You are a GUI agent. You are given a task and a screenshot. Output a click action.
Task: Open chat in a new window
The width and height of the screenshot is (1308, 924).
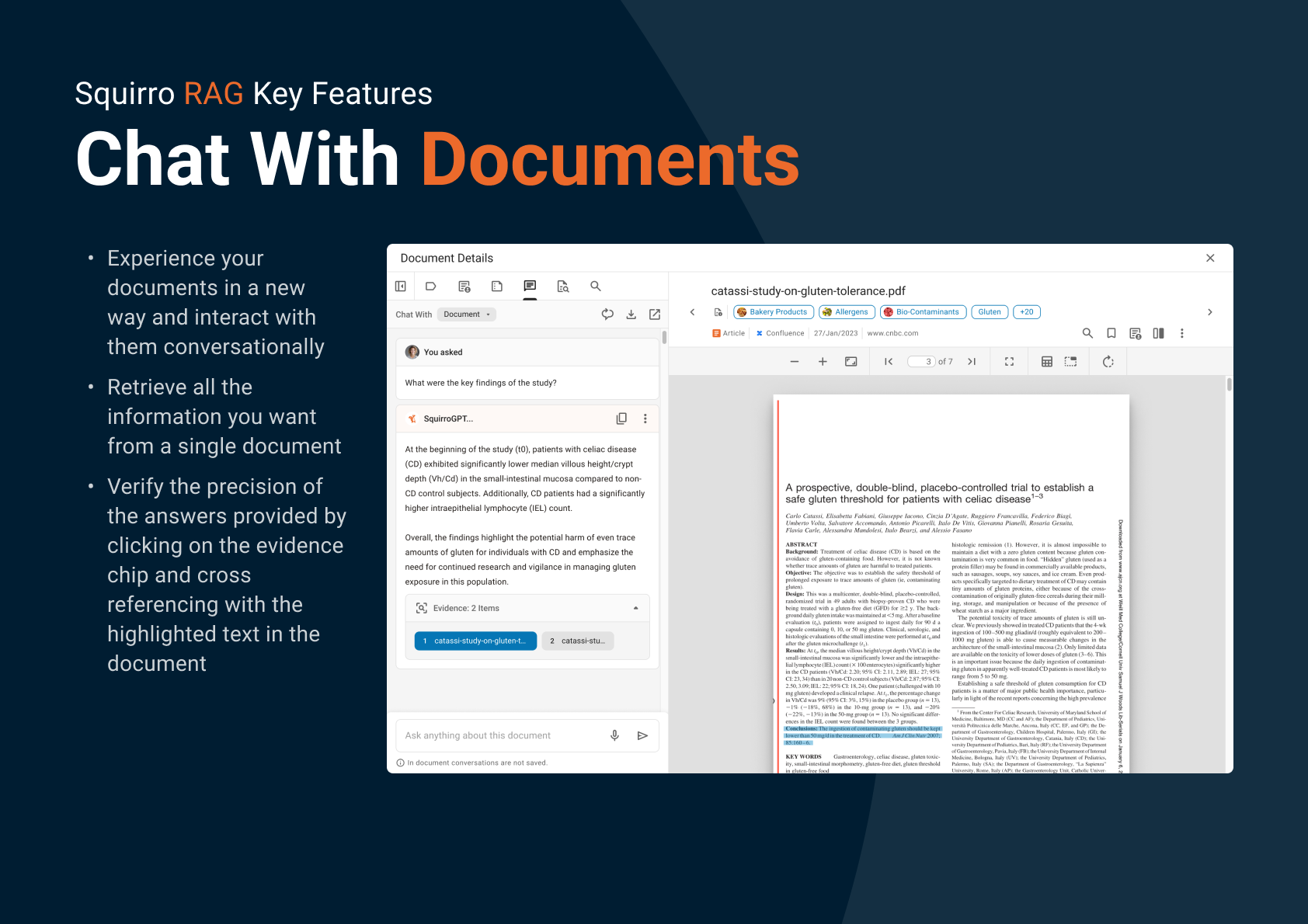point(655,314)
